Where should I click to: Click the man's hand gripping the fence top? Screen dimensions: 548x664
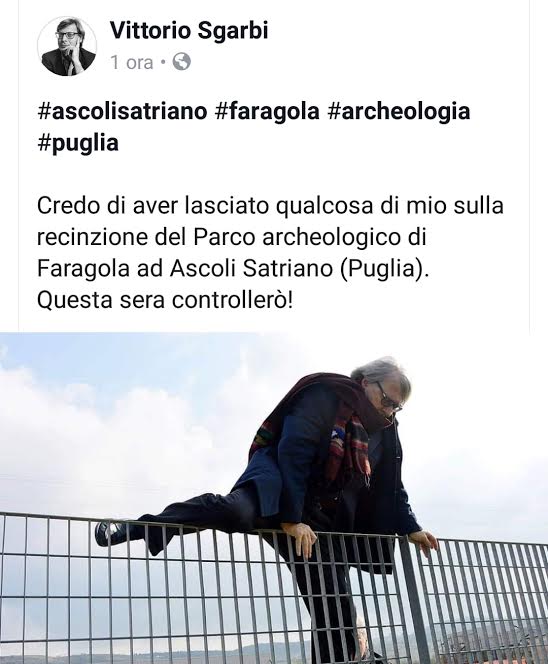(x=300, y=539)
